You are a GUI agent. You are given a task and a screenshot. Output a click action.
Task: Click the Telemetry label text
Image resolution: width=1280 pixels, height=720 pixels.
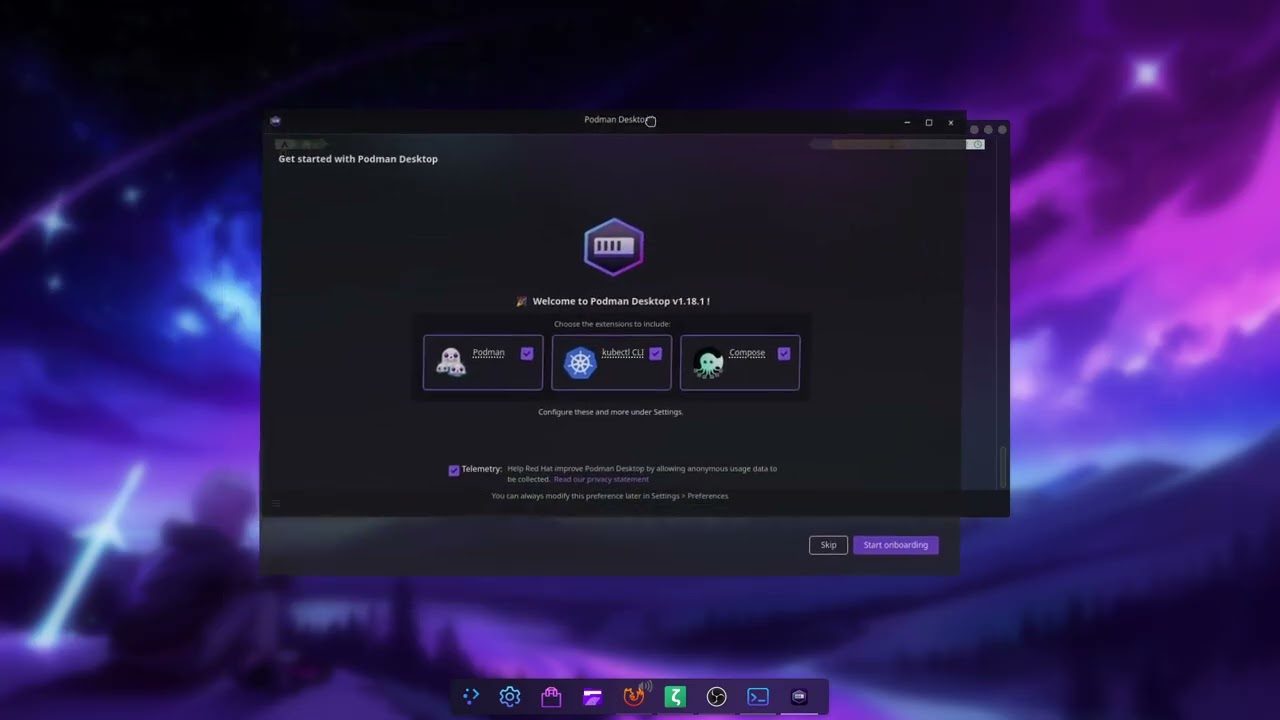coord(481,469)
